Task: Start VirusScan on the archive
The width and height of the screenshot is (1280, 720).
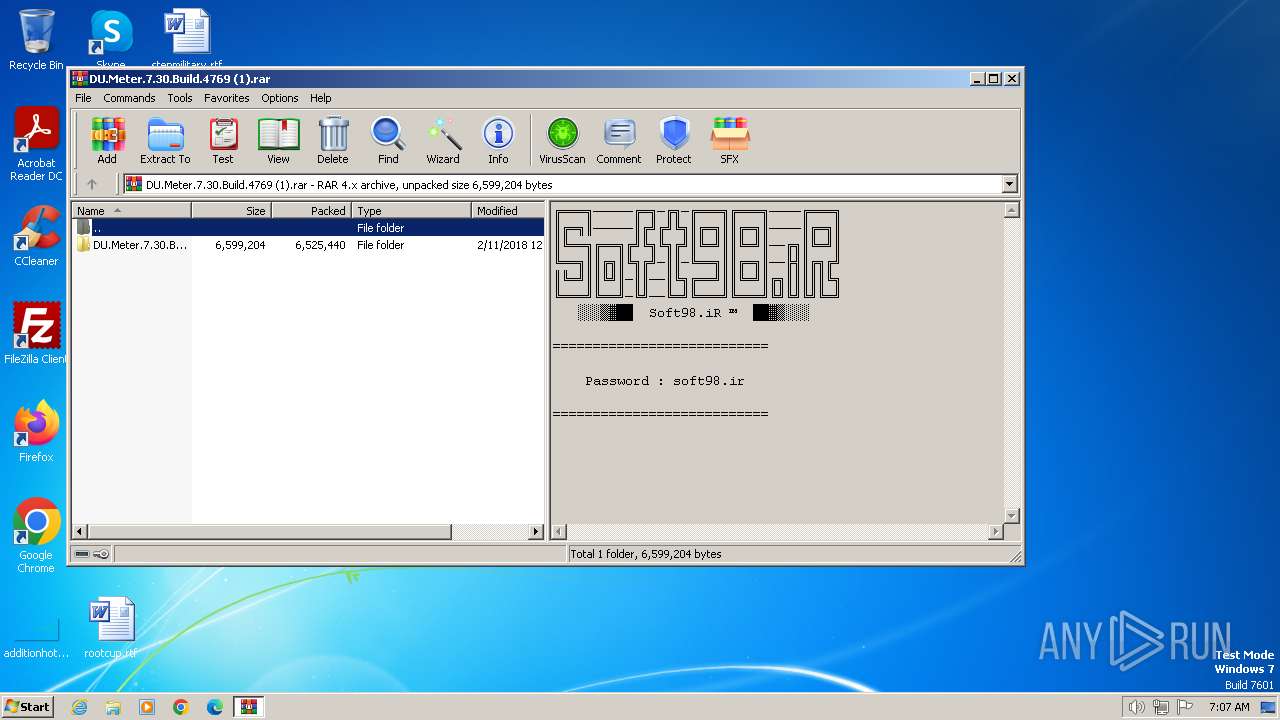Action: pos(562,140)
